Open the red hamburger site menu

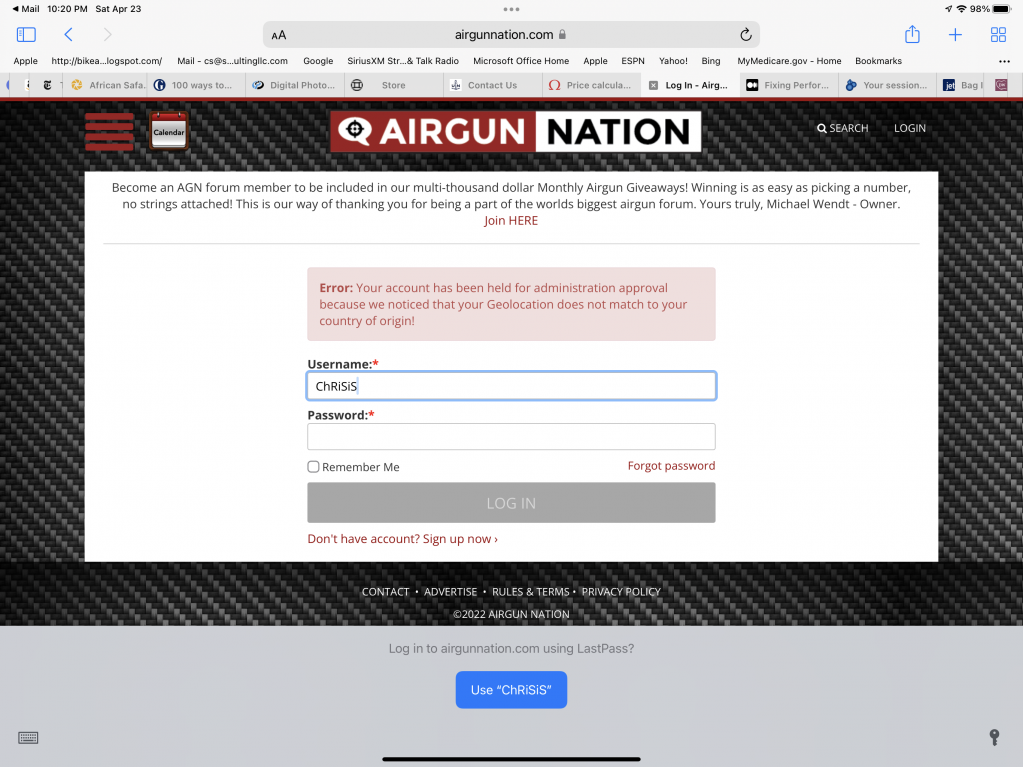[109, 132]
